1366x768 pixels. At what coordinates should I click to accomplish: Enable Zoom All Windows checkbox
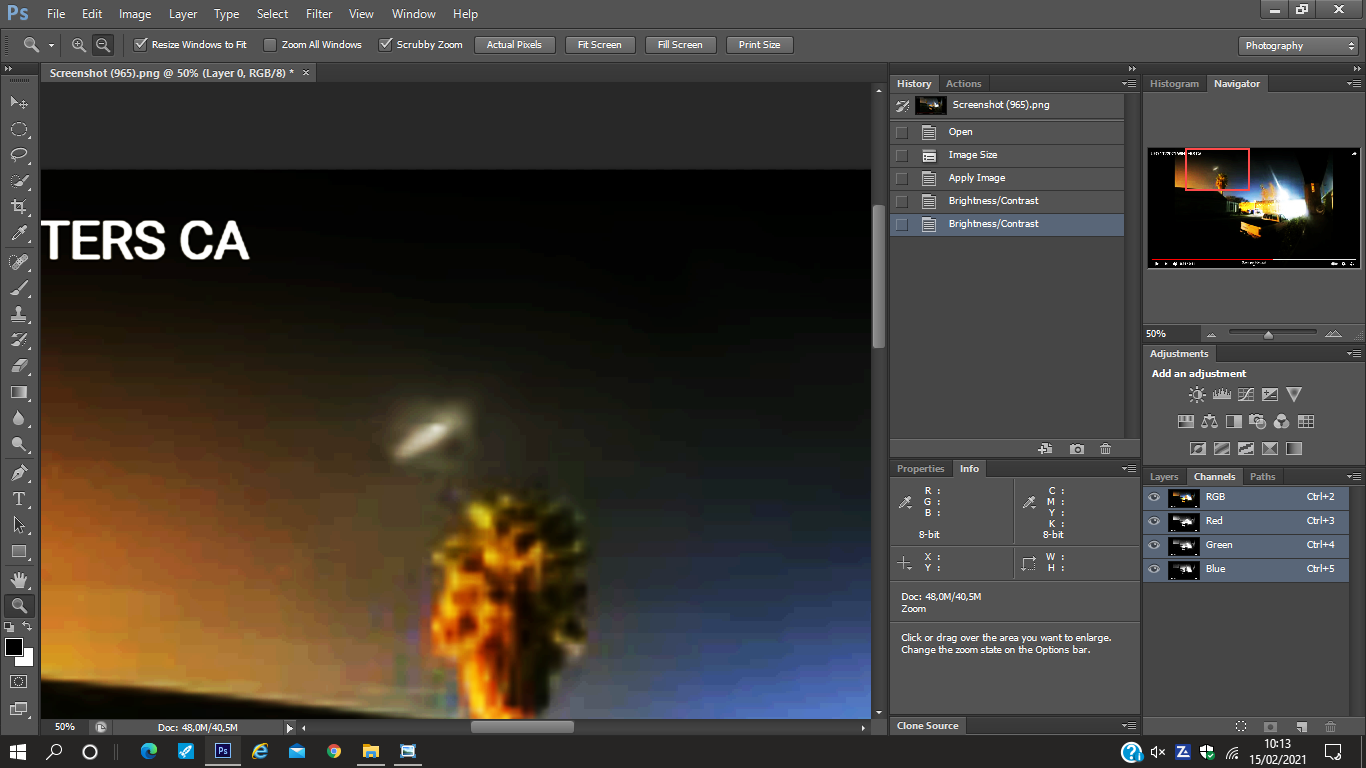coord(270,45)
